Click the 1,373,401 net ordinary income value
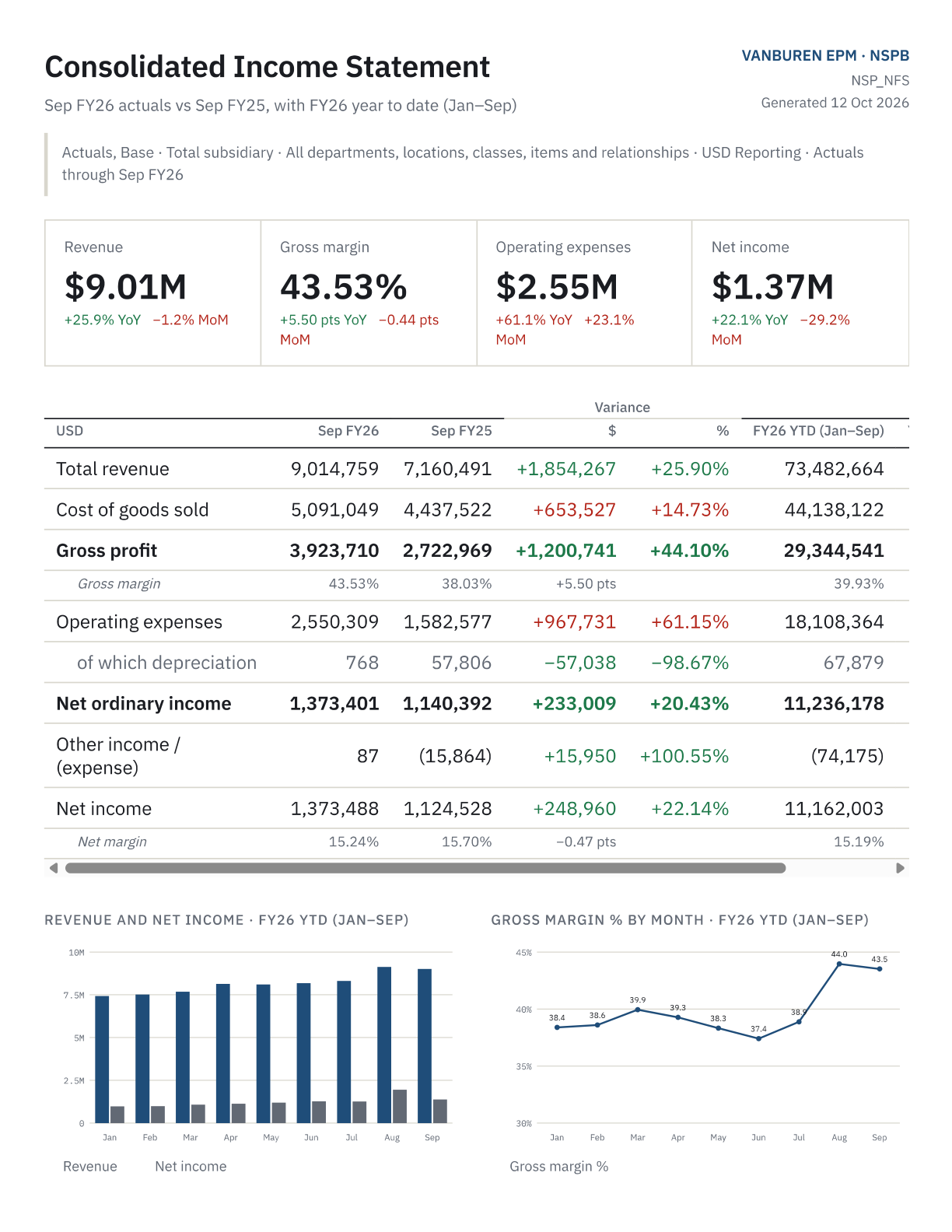 pos(334,704)
